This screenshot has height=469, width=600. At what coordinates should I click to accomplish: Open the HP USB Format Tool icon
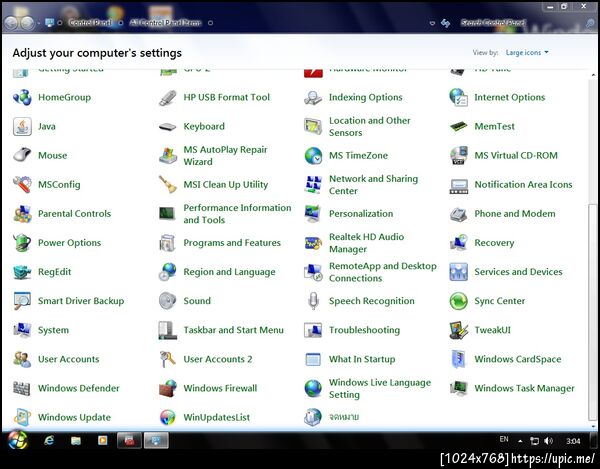click(168, 98)
